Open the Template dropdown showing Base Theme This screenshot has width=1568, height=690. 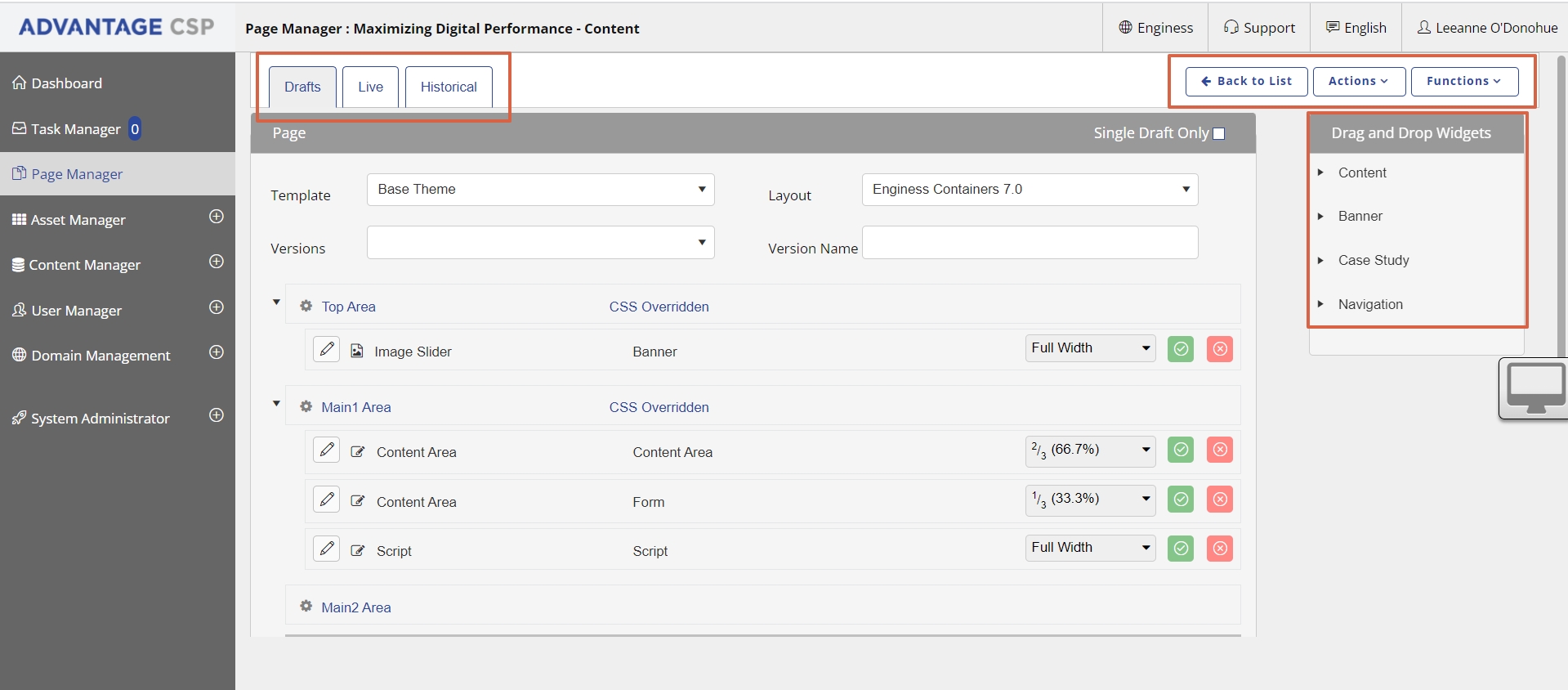click(x=540, y=190)
